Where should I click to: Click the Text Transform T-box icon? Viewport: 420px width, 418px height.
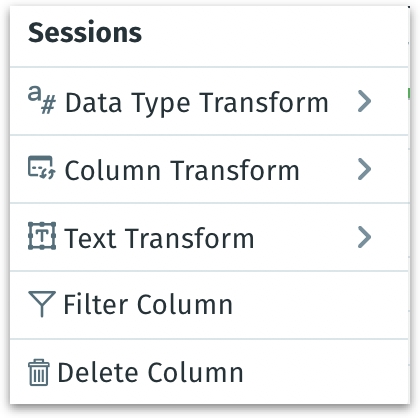point(42,236)
